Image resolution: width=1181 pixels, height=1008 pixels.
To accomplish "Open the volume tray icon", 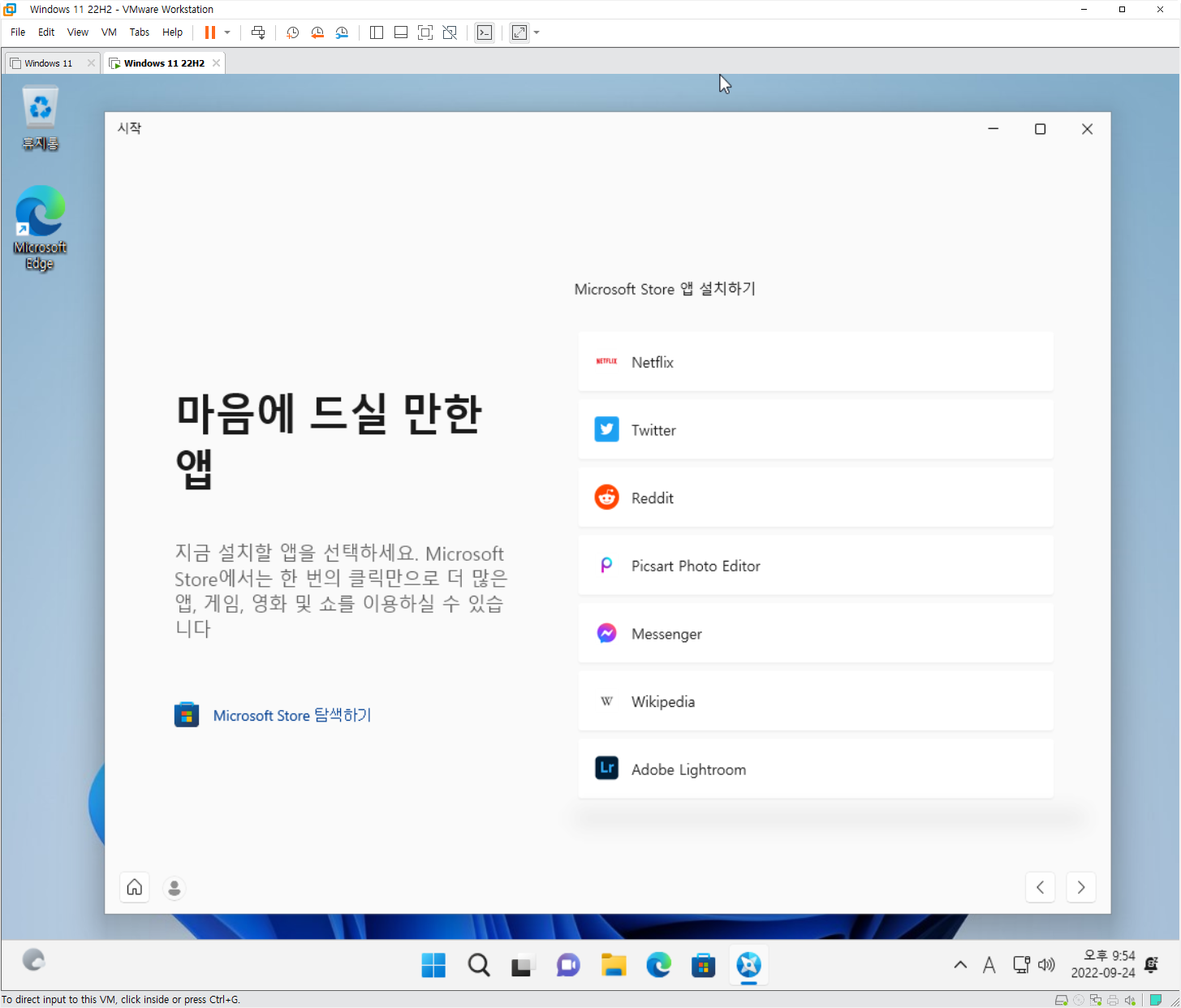I will click(x=1046, y=965).
